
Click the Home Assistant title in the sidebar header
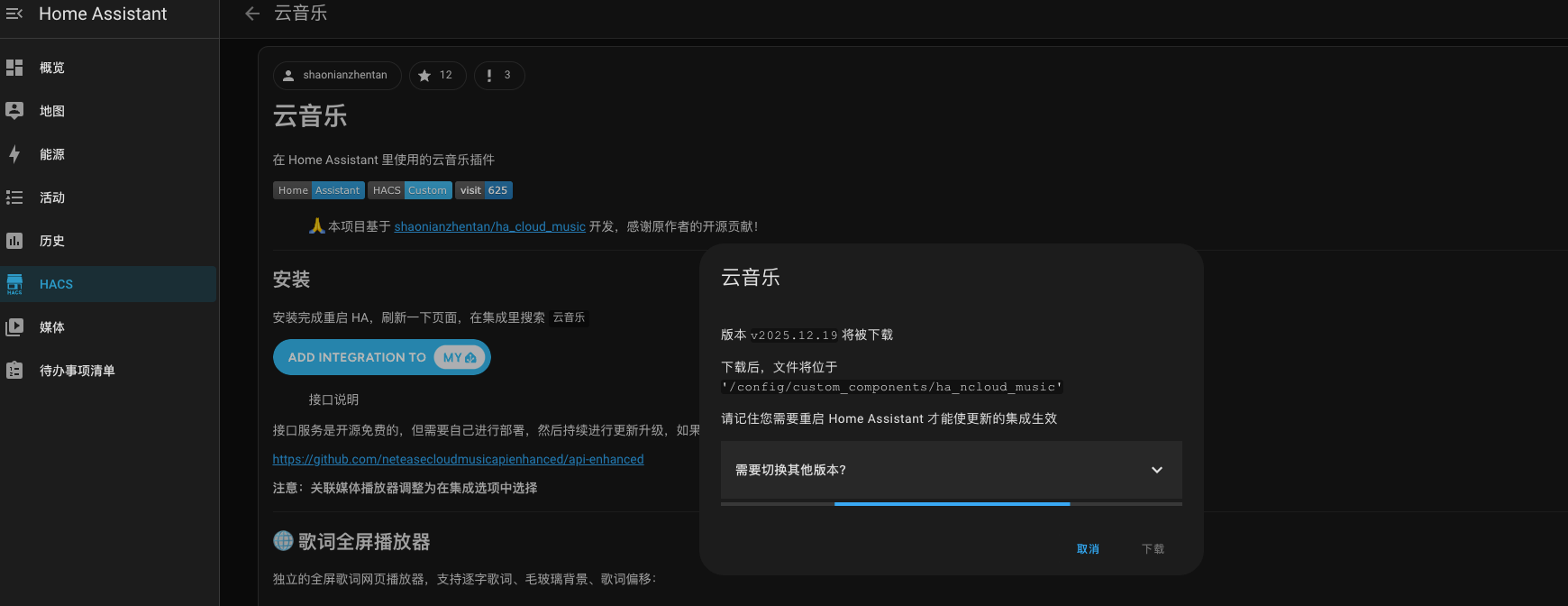click(103, 14)
